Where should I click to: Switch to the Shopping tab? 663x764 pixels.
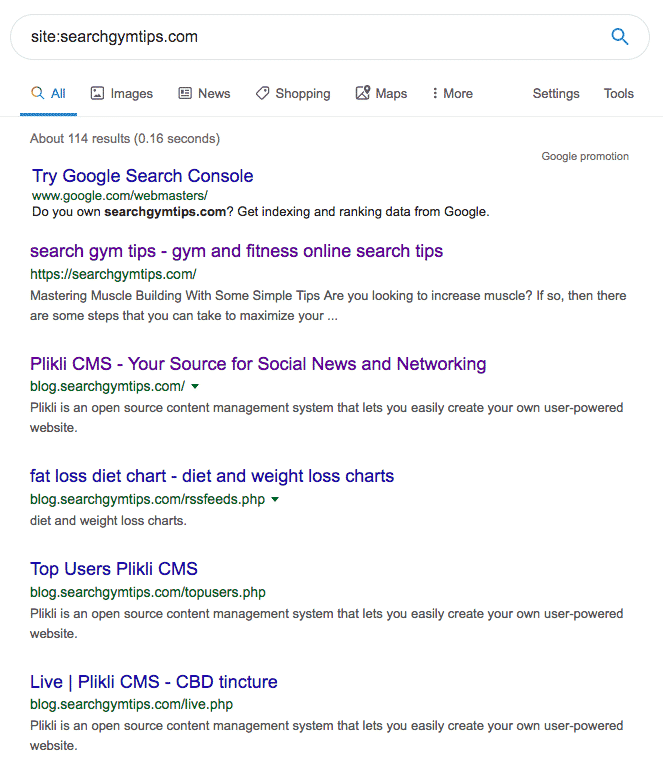coord(293,93)
